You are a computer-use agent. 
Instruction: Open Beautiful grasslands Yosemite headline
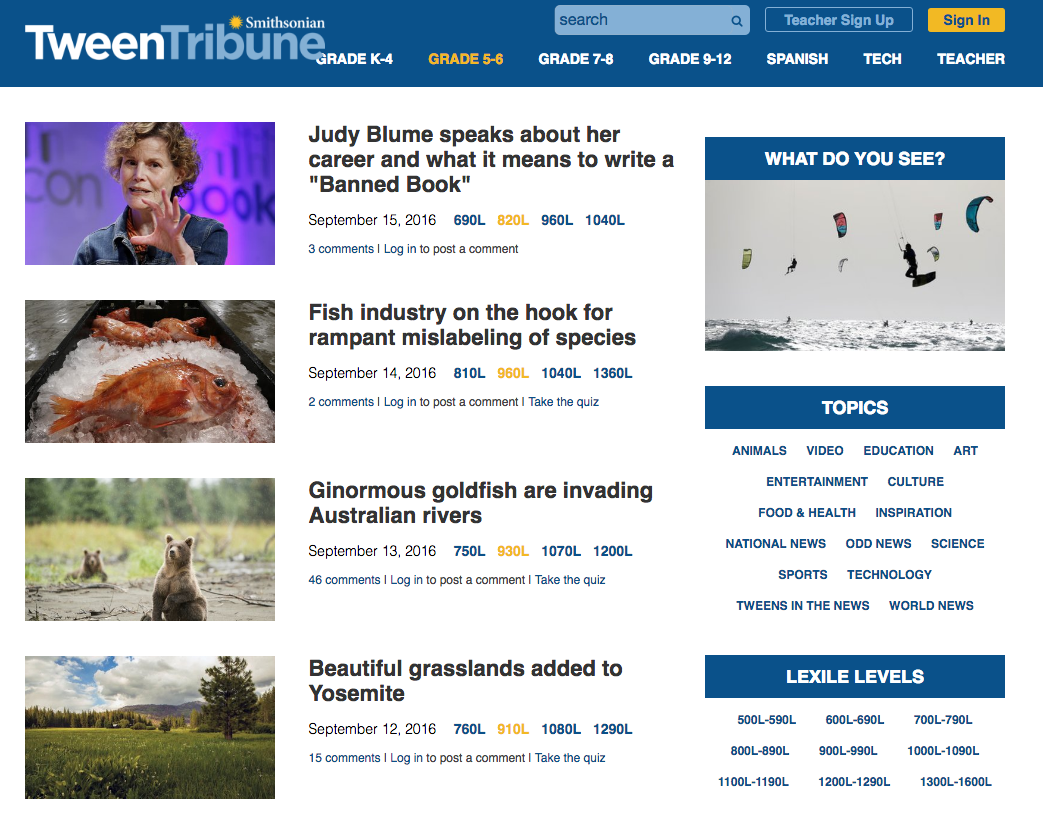[x=465, y=681]
